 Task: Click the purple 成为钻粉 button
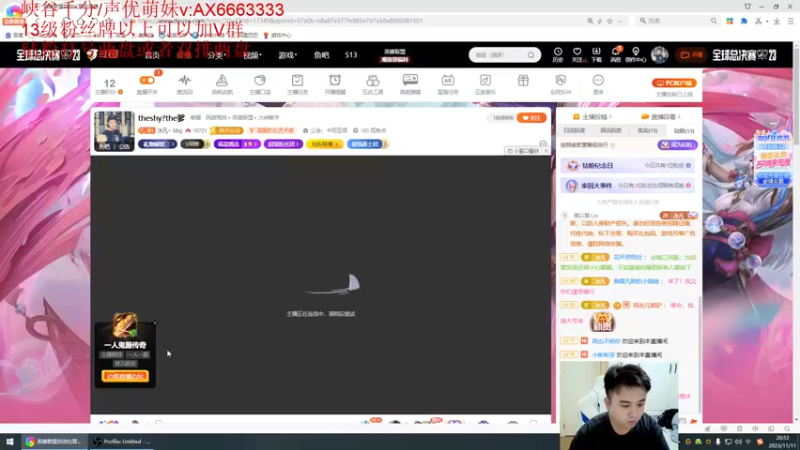pos(678,145)
